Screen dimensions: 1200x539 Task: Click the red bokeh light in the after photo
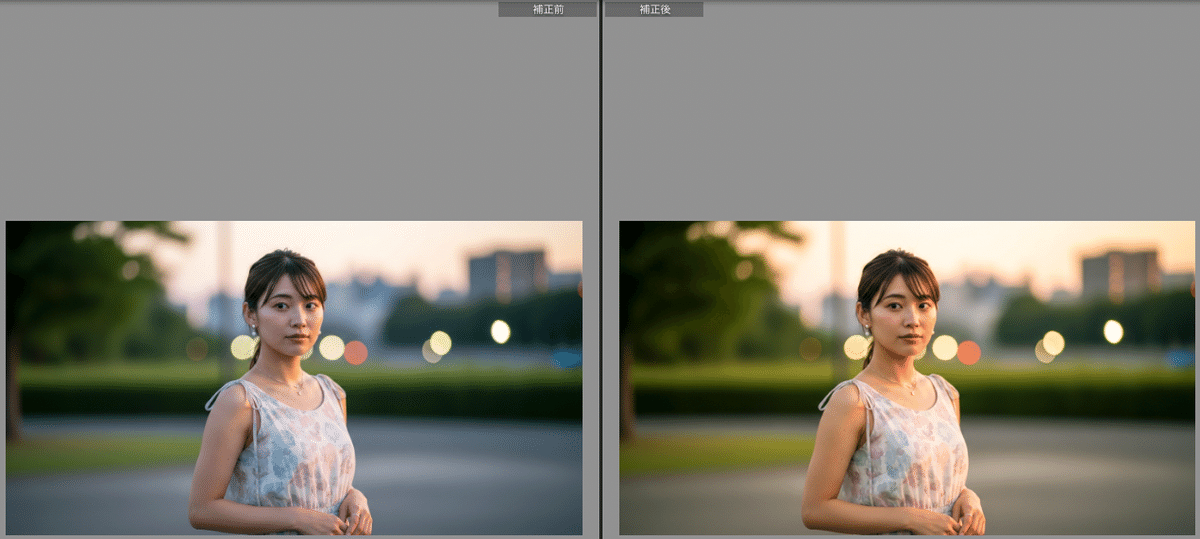click(968, 352)
